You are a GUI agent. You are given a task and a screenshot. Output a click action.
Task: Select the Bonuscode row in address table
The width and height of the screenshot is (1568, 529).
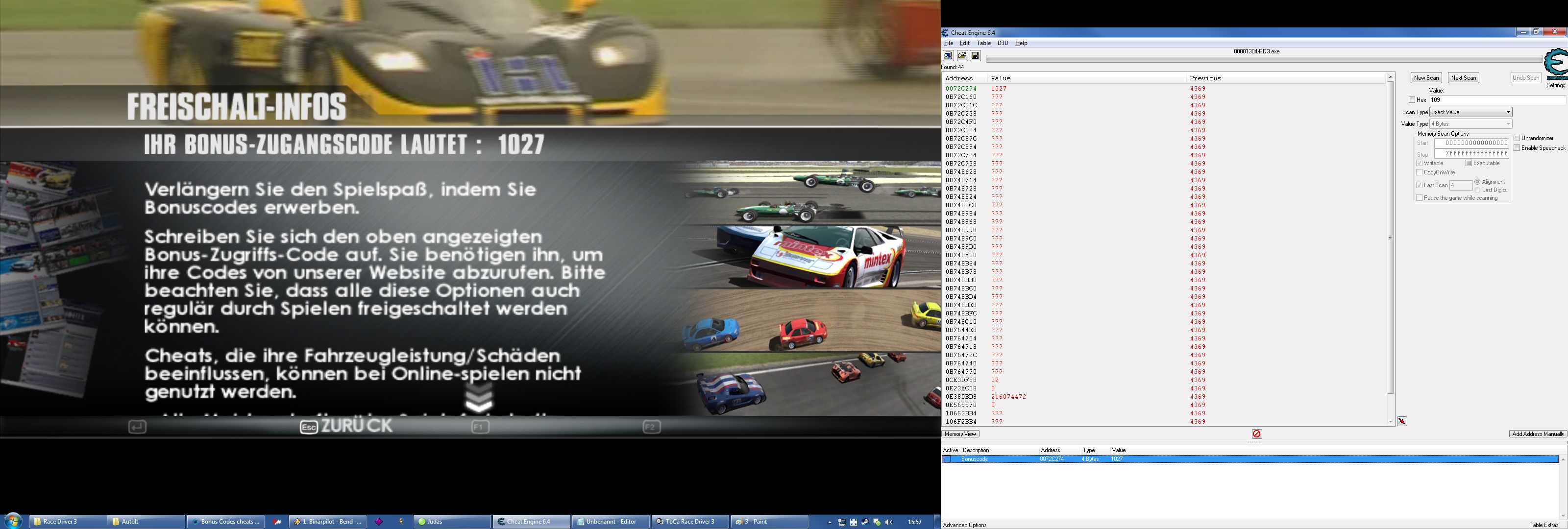pos(1250,459)
